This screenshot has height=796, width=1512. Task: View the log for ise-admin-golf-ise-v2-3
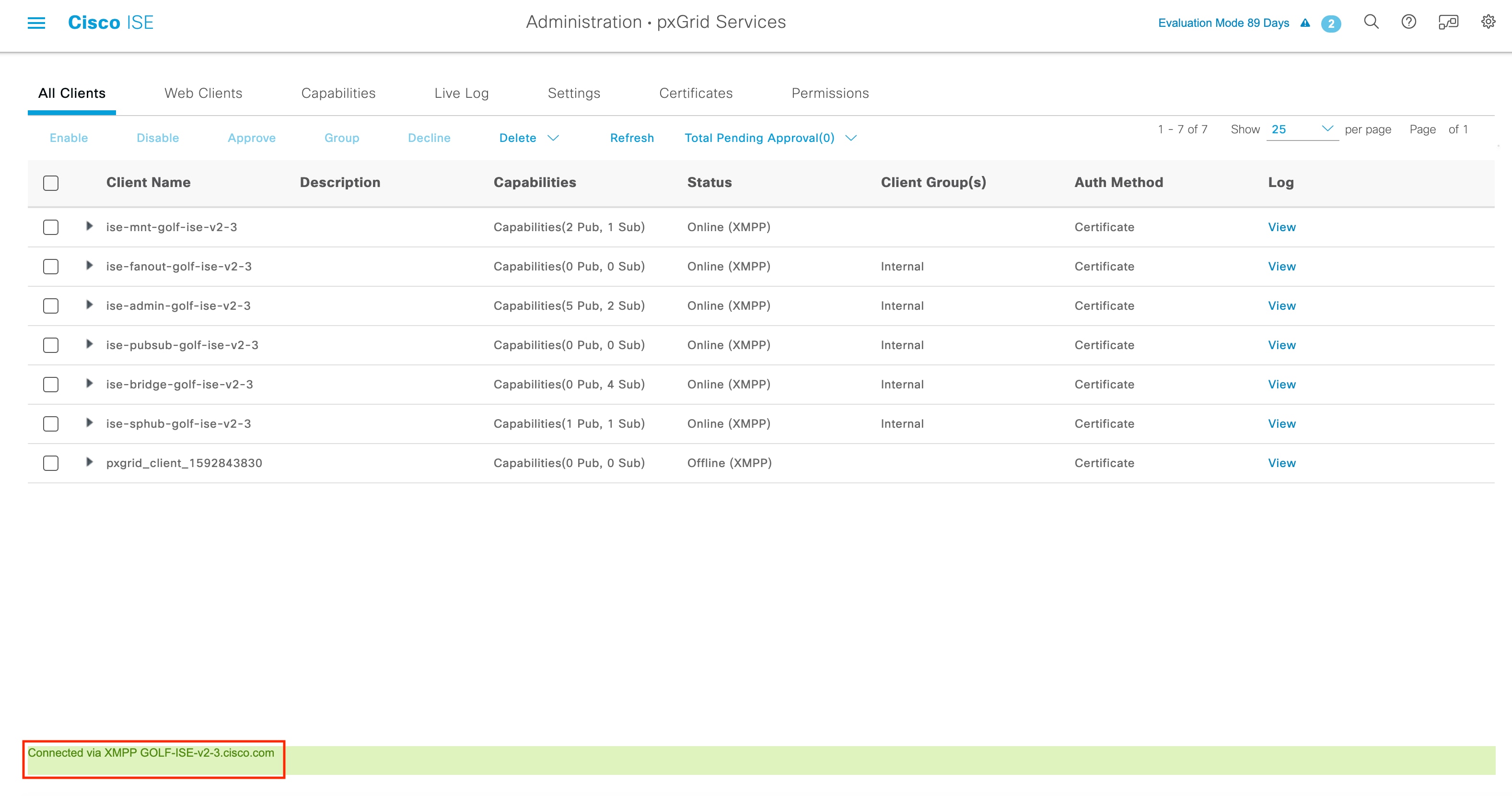point(1281,306)
